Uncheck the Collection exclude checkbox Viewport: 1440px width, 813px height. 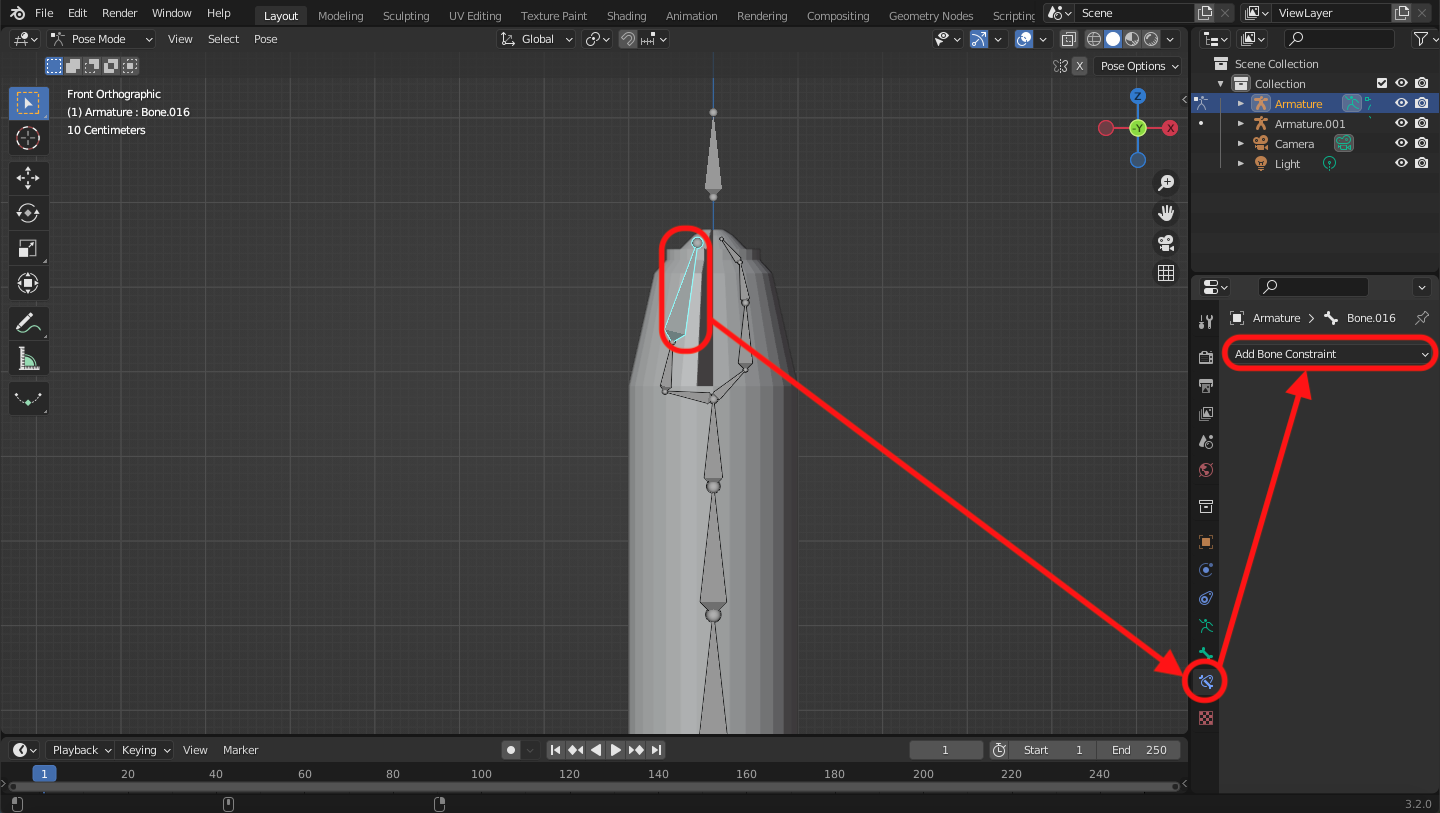[1382, 83]
